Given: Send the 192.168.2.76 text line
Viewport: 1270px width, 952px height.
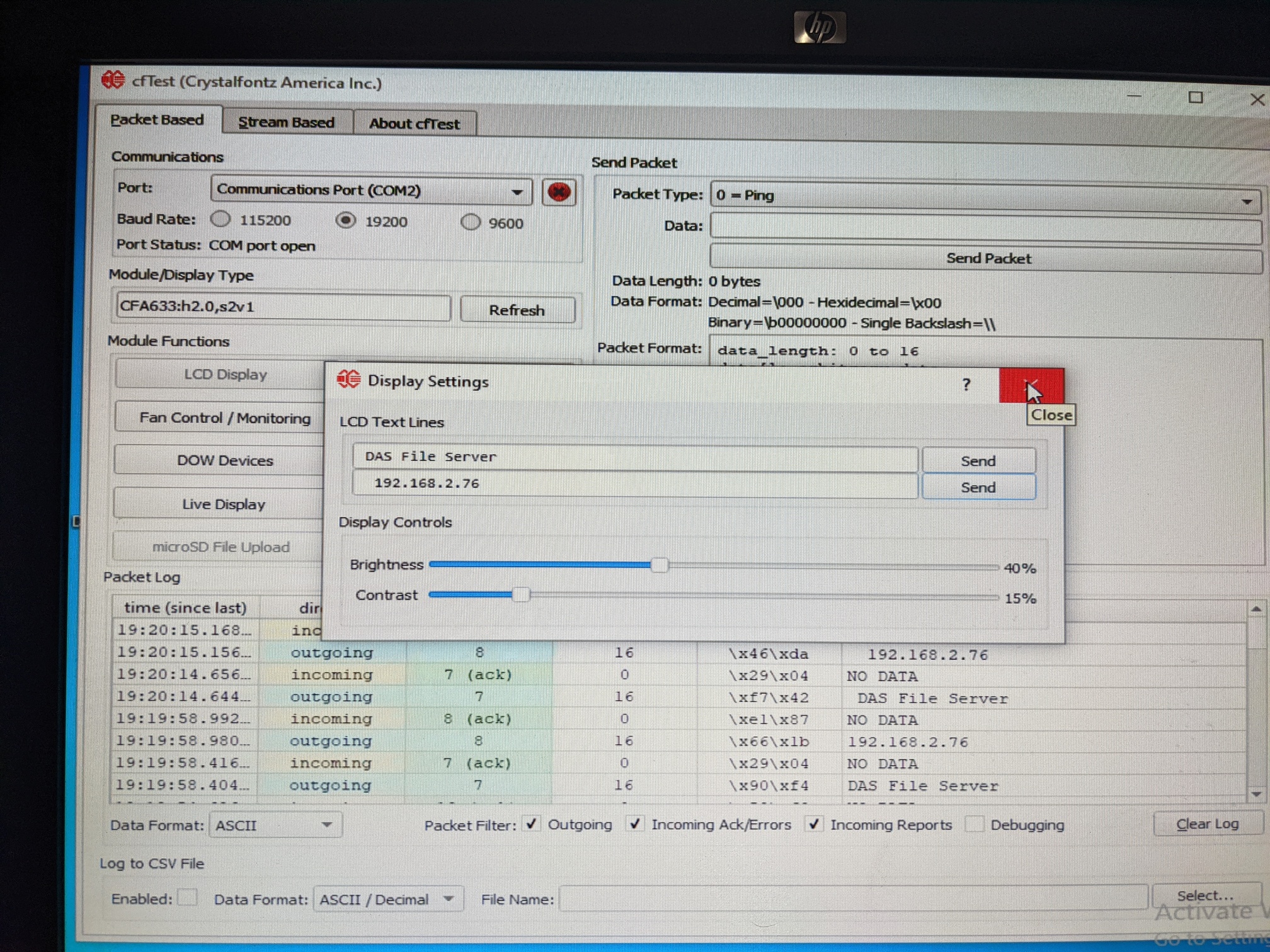Looking at the screenshot, I should [978, 487].
